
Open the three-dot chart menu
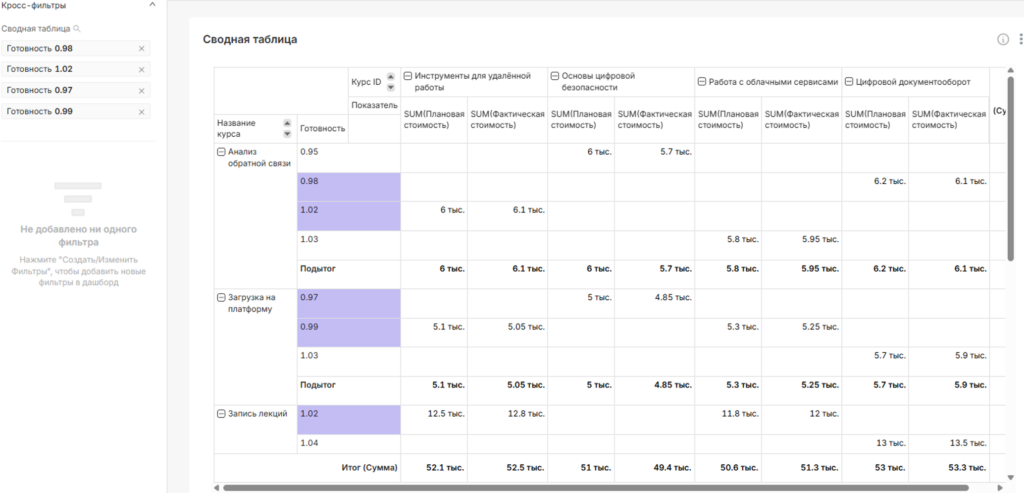point(1021,39)
